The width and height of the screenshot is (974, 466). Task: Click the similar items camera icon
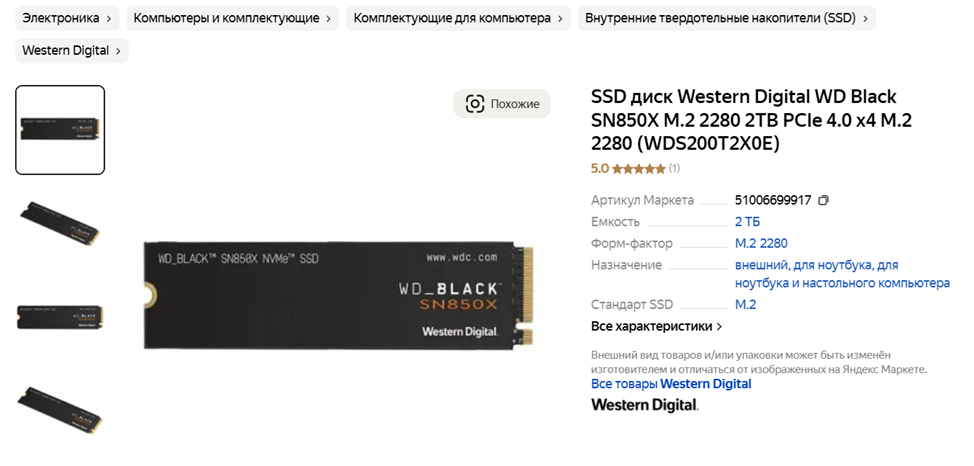coord(475,104)
